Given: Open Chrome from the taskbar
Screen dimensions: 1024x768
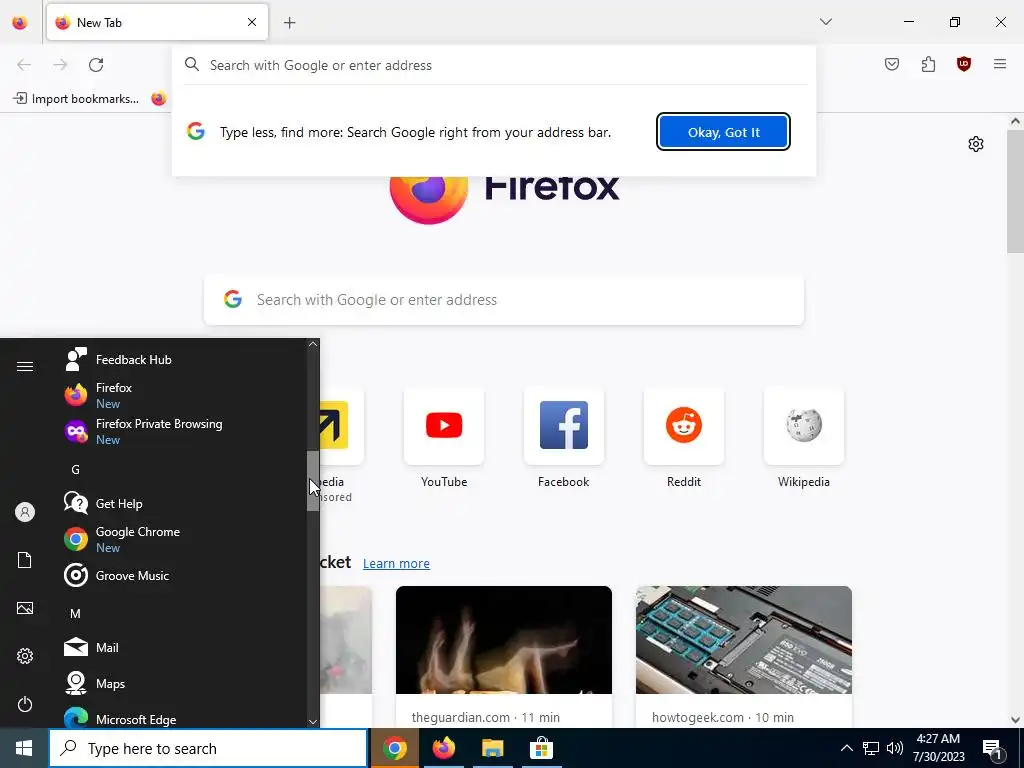Looking at the screenshot, I should pyautogui.click(x=395, y=748).
